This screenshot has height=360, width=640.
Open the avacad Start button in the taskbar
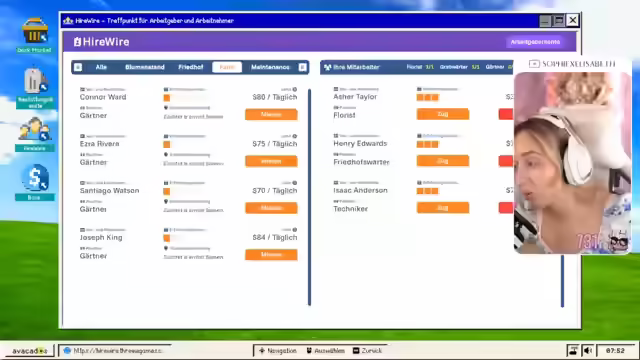click(x=29, y=351)
